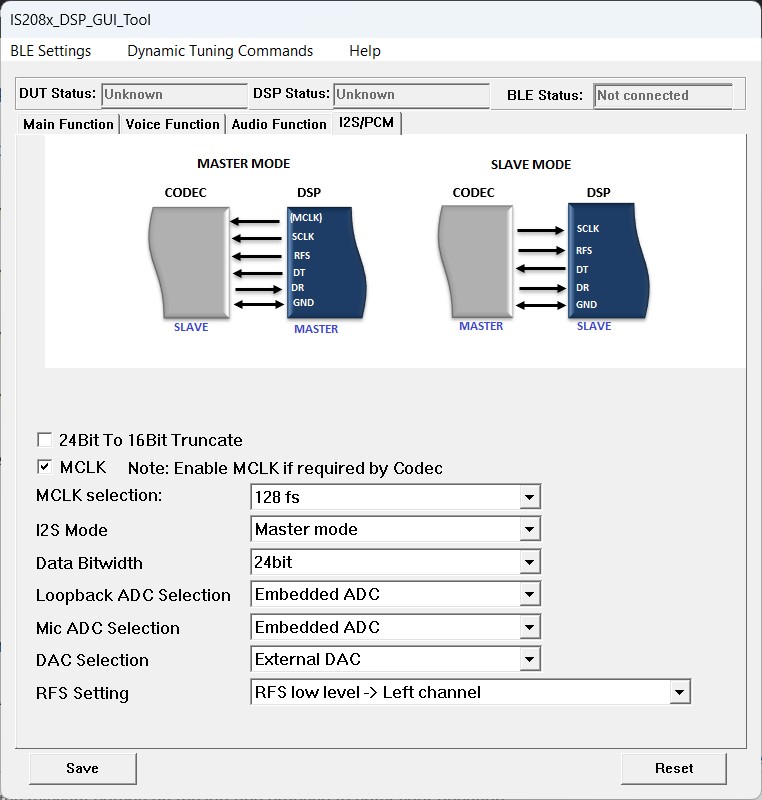762x800 pixels.
Task: Open the BLE Settings menu
Action: 50,51
